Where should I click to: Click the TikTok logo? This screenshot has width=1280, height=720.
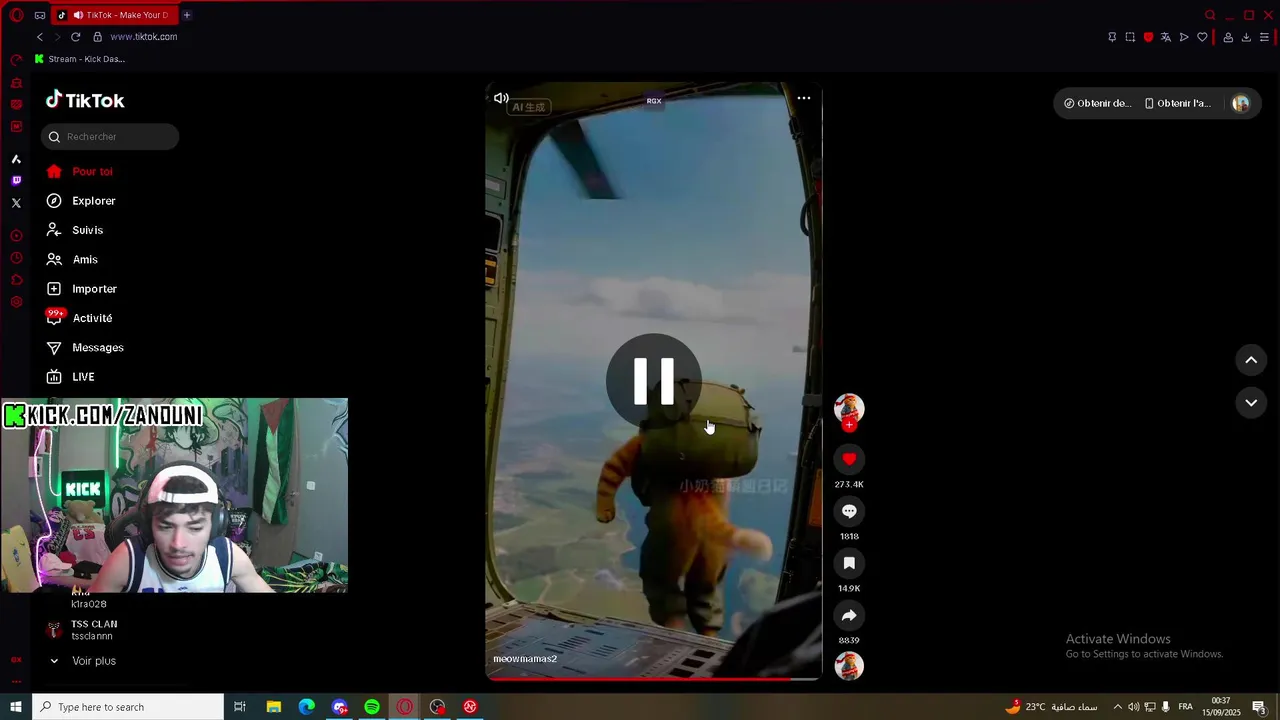coord(85,100)
